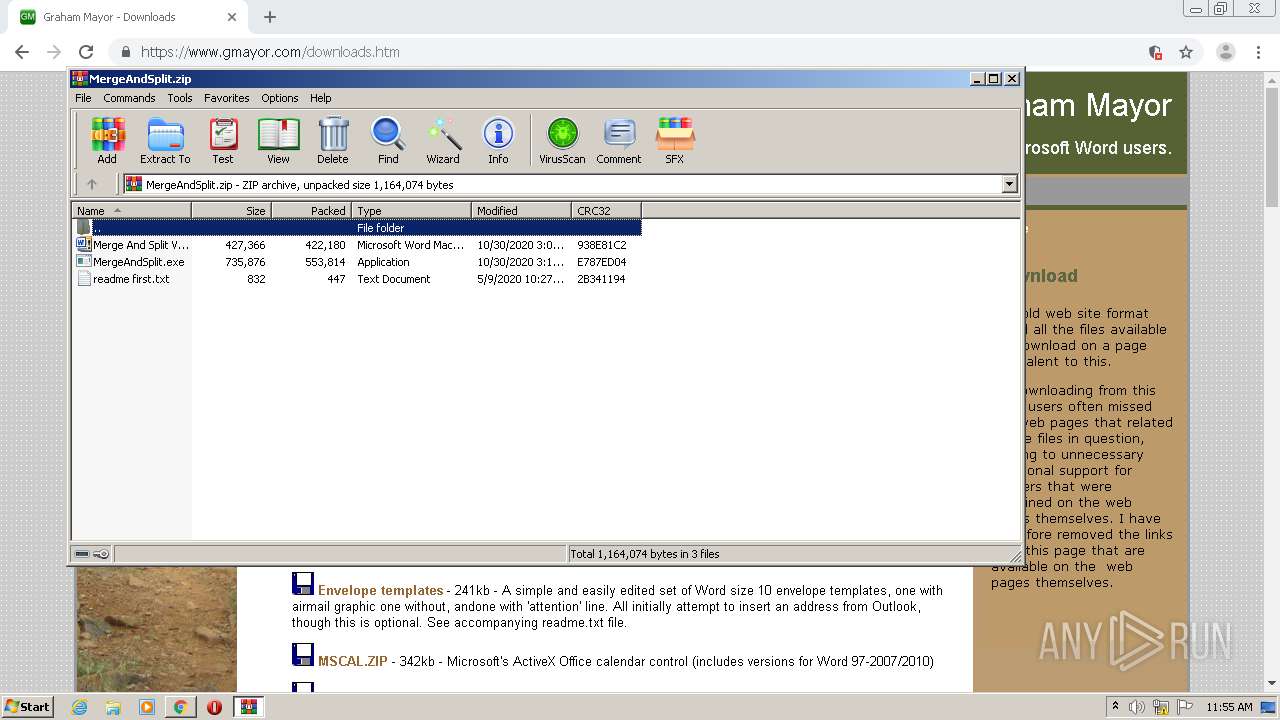
Task: Click the Opera taskbar icon
Action: coord(214,707)
